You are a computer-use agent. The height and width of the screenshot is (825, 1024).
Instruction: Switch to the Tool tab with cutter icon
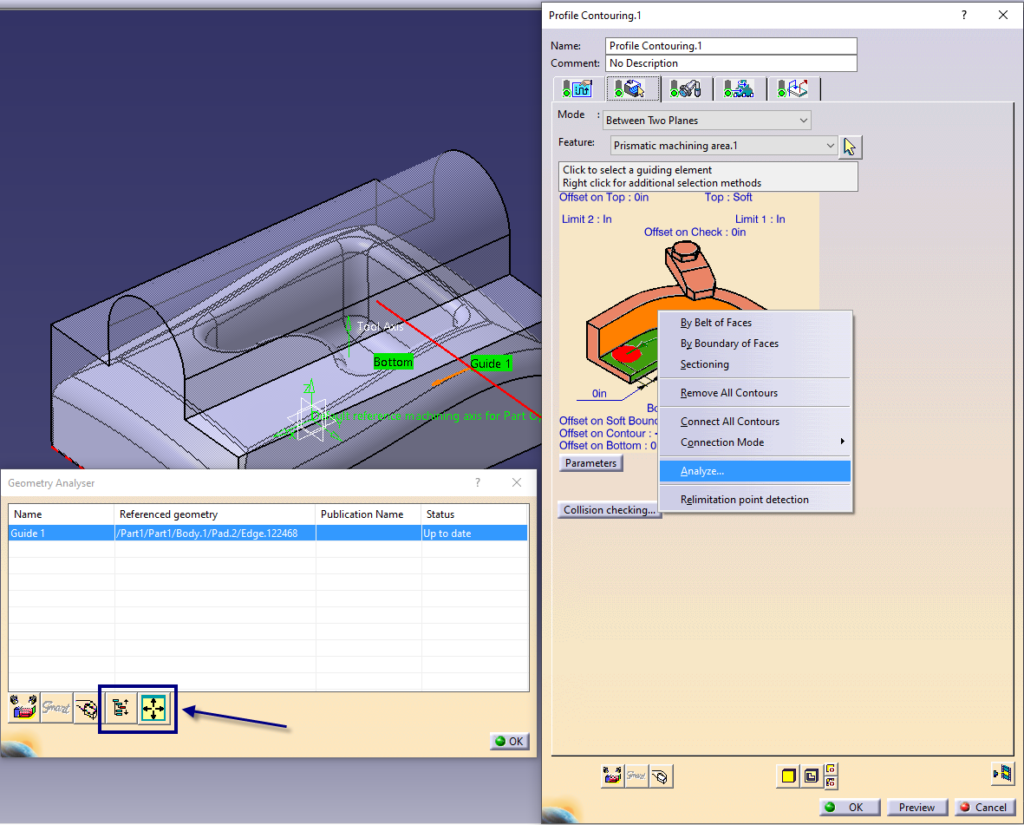tap(686, 88)
